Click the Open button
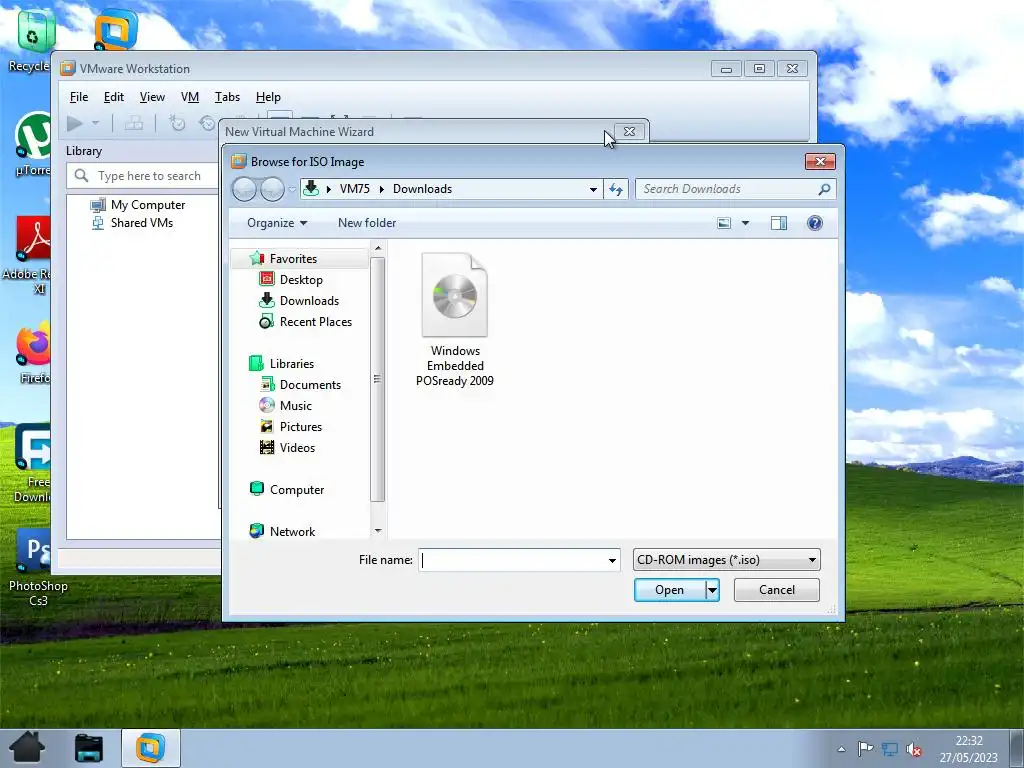The image size is (1024, 768). (x=669, y=590)
